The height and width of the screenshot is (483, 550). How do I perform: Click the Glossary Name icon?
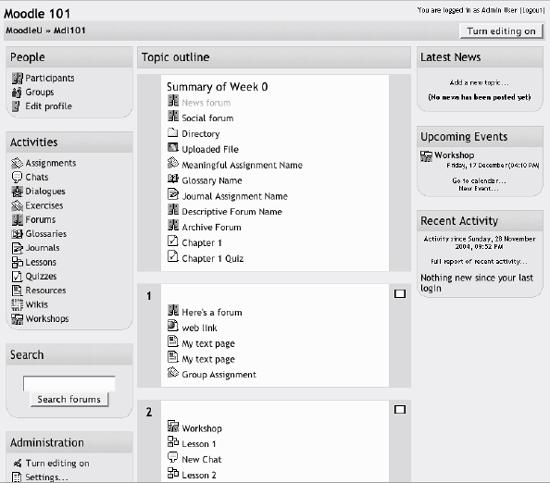(173, 179)
